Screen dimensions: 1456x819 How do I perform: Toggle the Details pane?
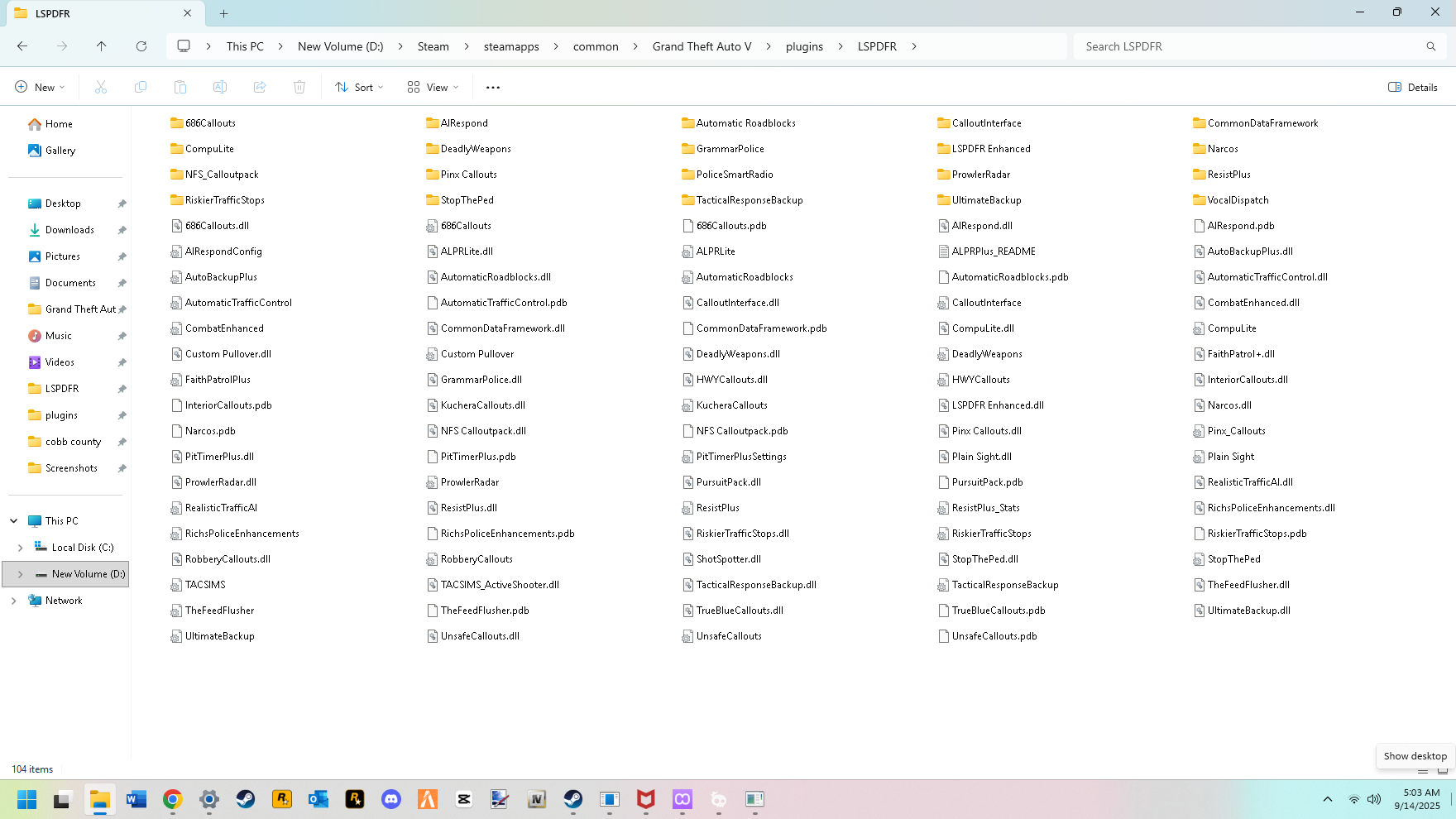point(1413,87)
